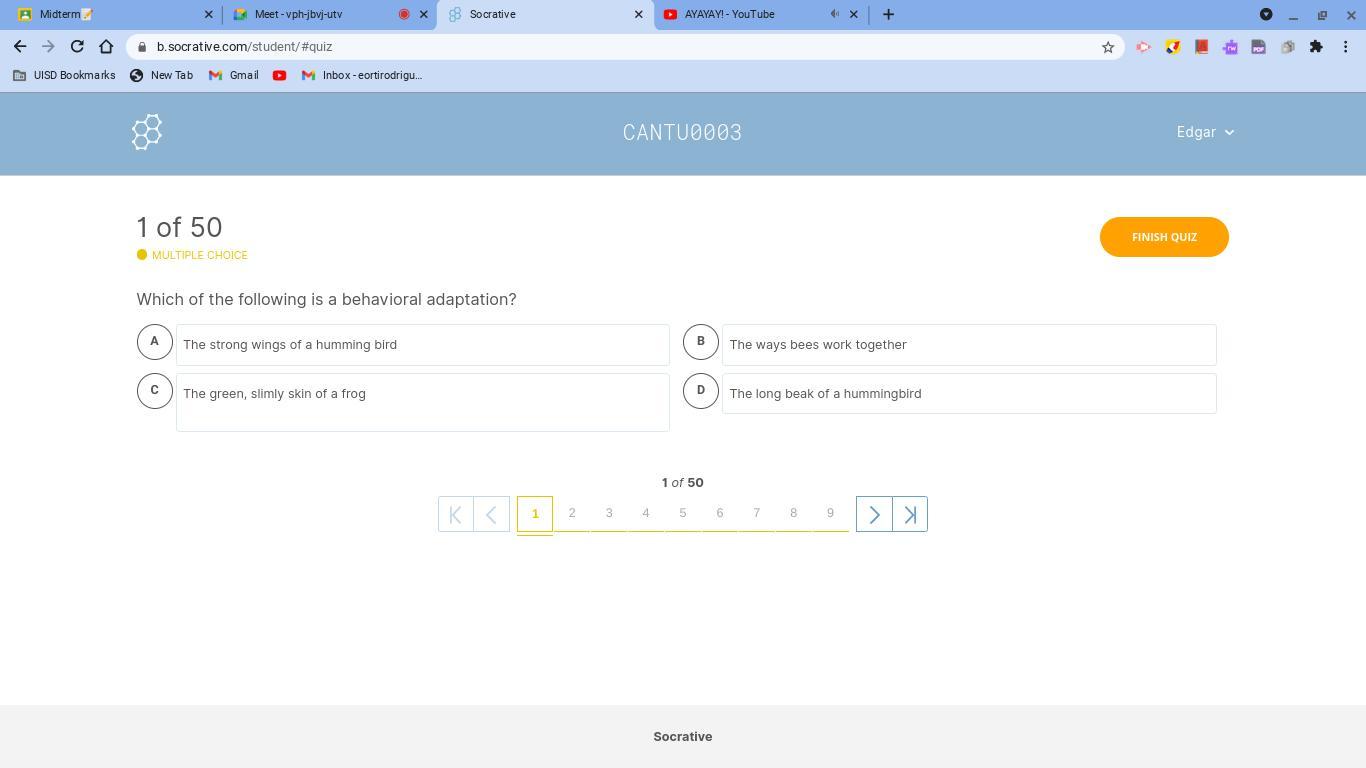Screen dimensions: 1366x768
Task: Open the YouTube bookmark icon
Action: 279,75
